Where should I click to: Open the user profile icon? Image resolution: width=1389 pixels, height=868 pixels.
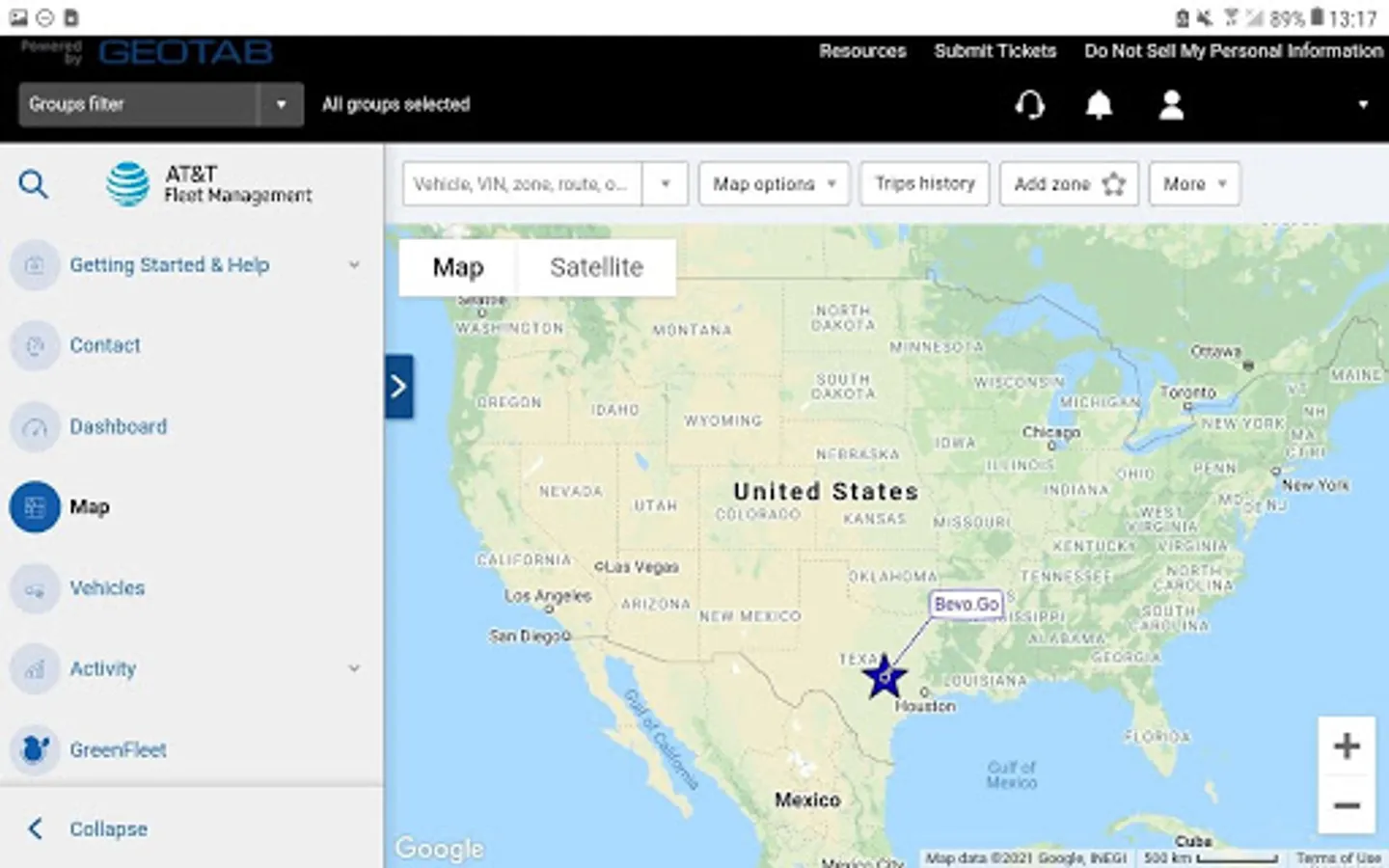pyautogui.click(x=1171, y=104)
